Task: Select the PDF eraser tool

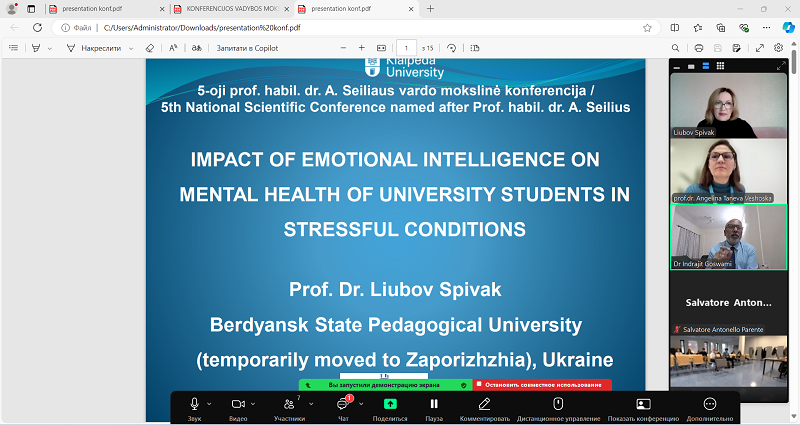Action: tap(149, 48)
